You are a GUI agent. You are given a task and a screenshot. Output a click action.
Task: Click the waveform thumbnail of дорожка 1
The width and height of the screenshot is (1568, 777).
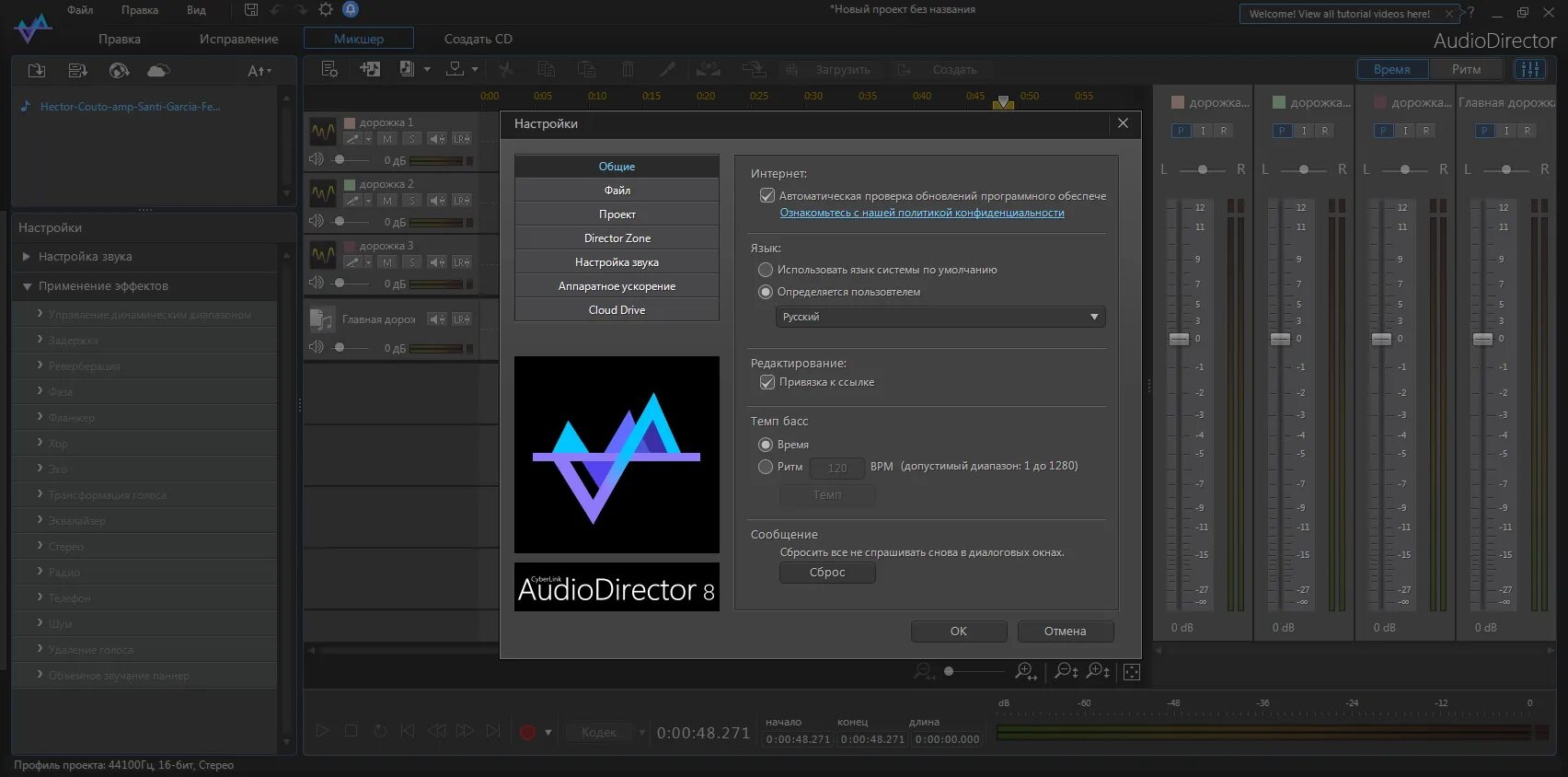[x=323, y=133]
